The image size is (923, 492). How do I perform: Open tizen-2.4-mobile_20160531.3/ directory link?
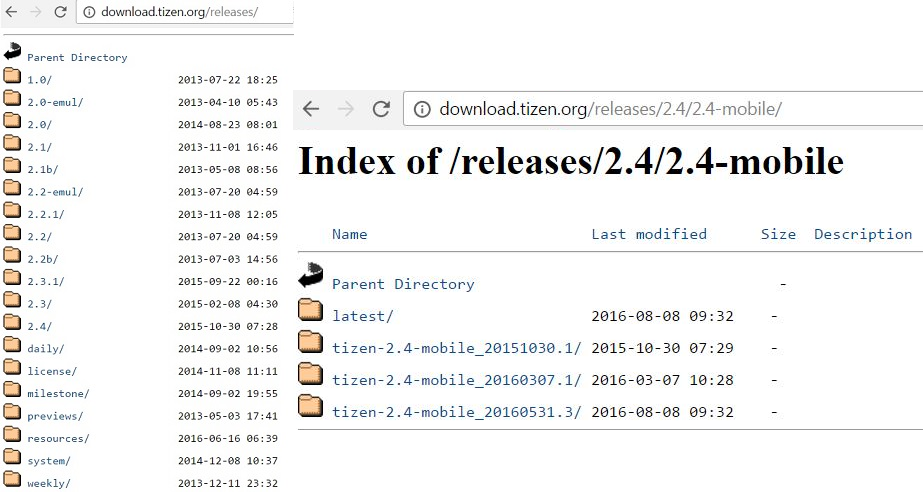click(457, 412)
